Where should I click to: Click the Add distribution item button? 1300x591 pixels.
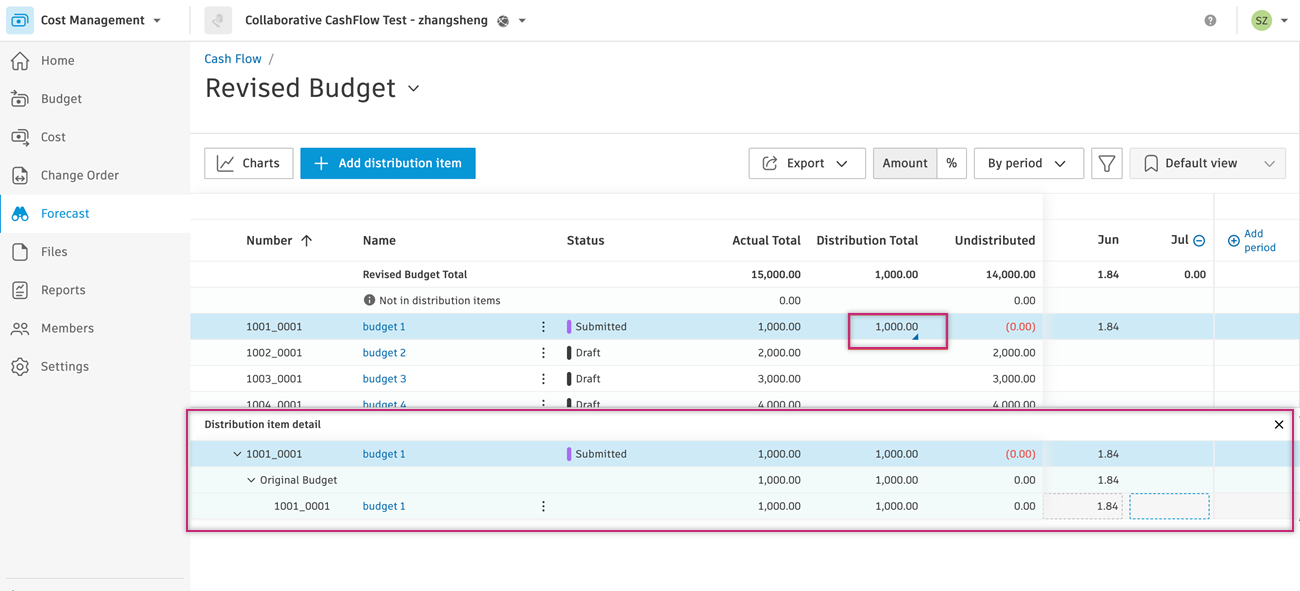[x=388, y=163]
